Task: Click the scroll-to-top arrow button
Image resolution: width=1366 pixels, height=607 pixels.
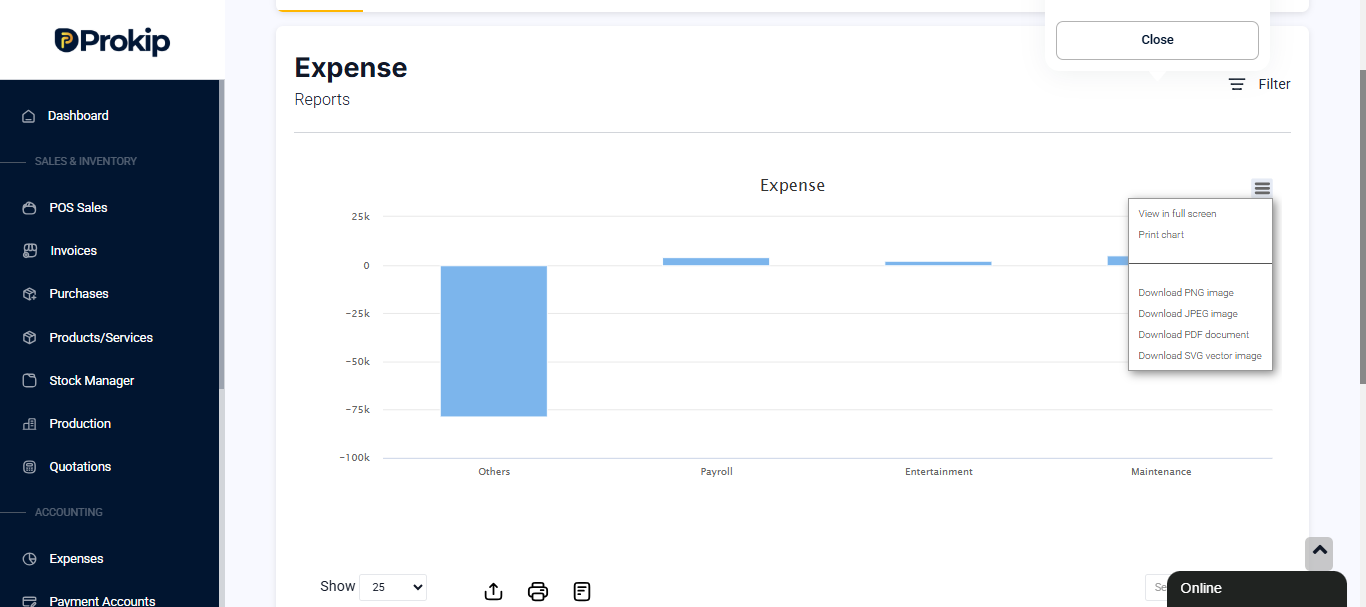Action: click(x=1319, y=553)
